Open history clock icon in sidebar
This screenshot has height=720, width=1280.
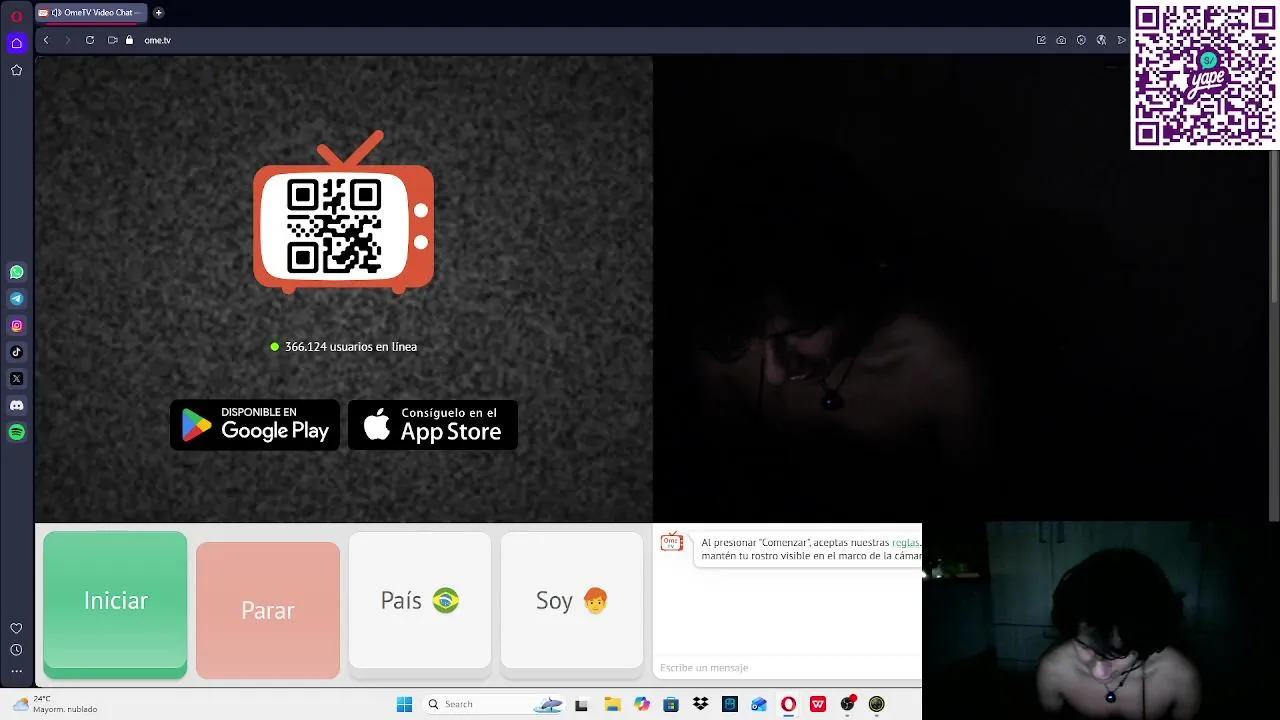tap(16, 650)
